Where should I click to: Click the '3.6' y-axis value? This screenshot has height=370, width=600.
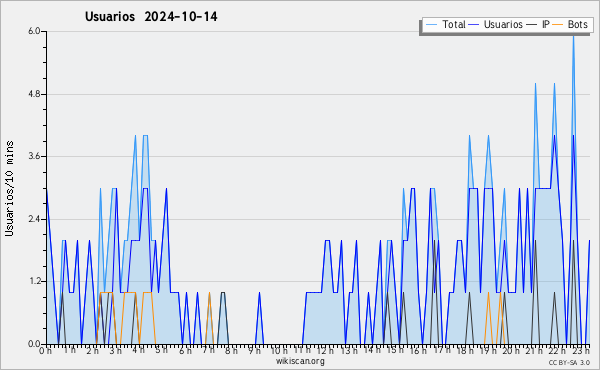pos(34,156)
